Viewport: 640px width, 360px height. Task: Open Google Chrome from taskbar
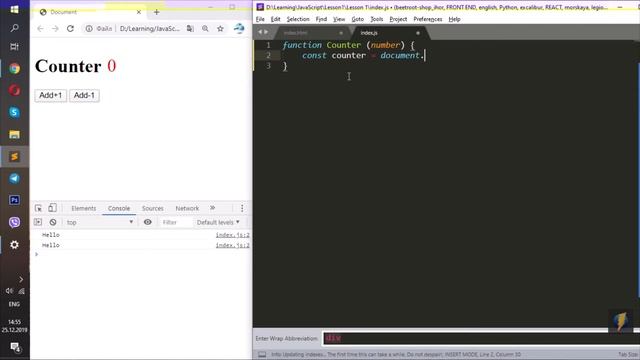(x=14, y=69)
